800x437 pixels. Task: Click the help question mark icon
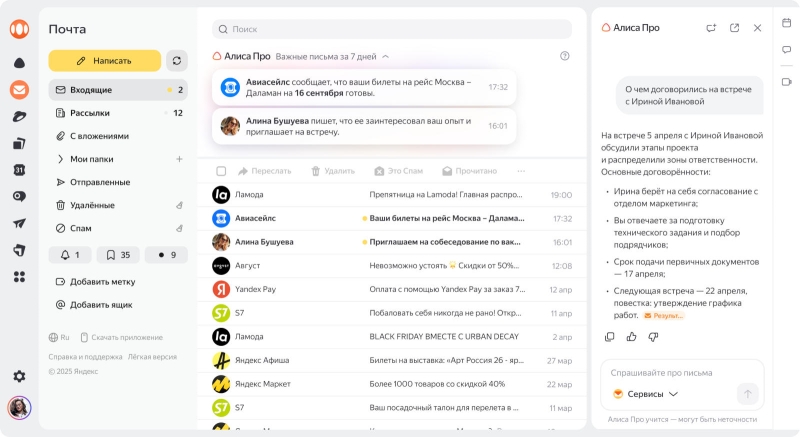tap(565, 57)
